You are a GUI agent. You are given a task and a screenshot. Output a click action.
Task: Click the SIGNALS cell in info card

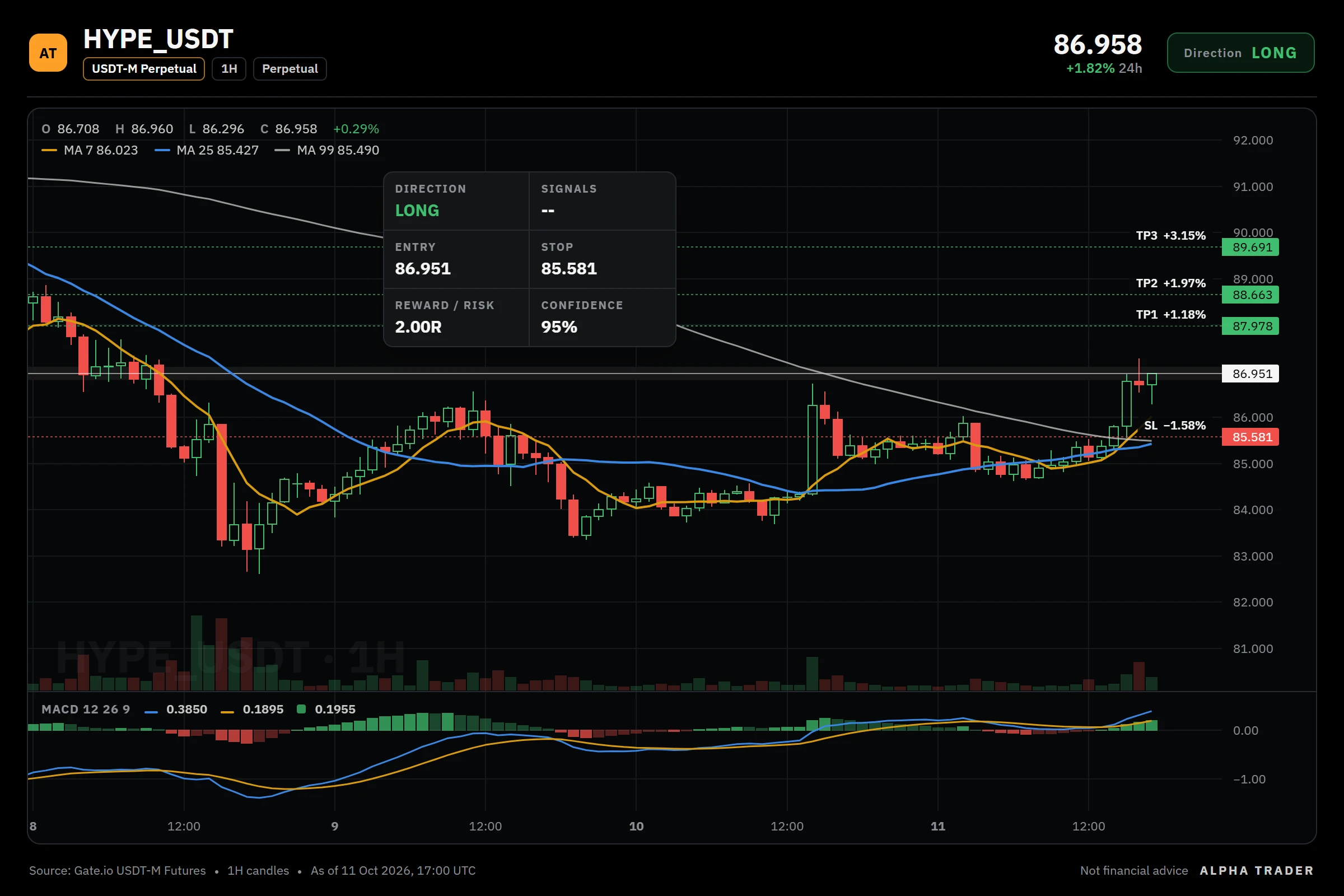pos(603,201)
